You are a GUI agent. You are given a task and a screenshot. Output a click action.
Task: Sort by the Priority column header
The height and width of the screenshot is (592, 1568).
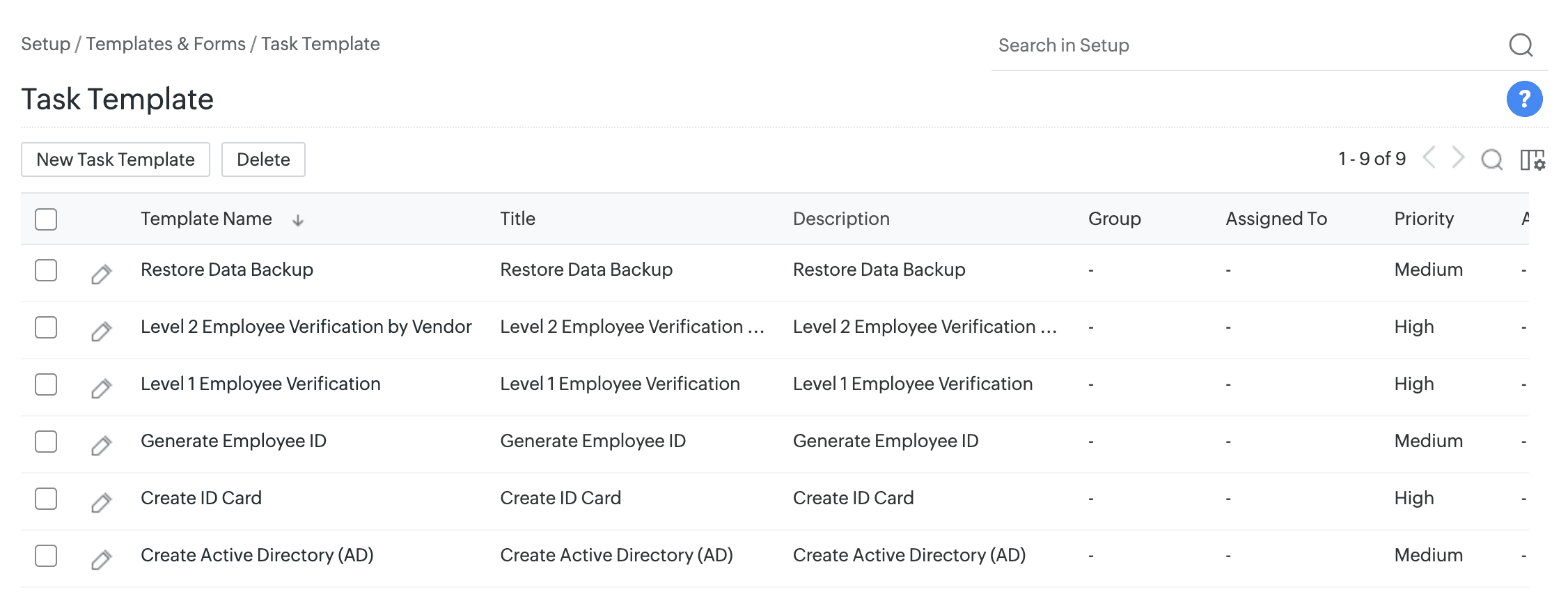pyautogui.click(x=1423, y=219)
